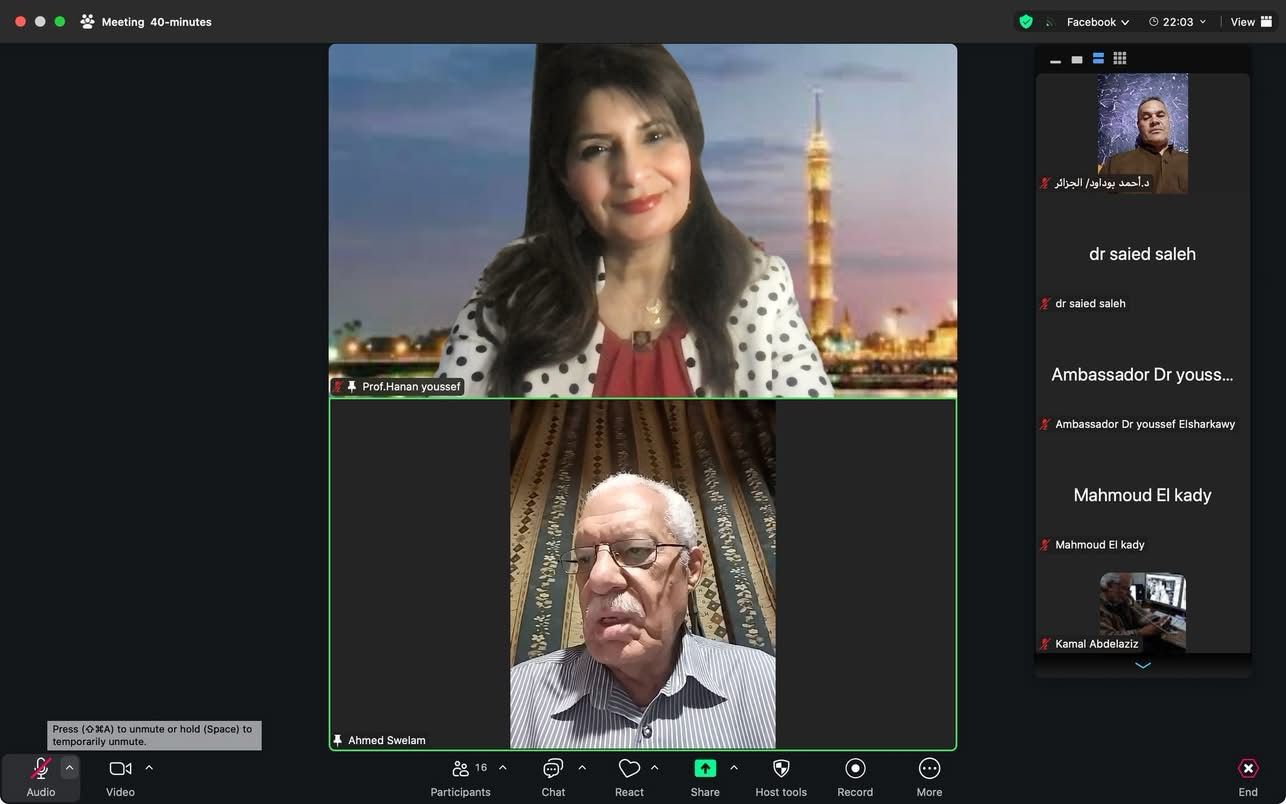The image size is (1286, 804).
Task: Toggle the camera with the Video button
Action: tap(120, 769)
